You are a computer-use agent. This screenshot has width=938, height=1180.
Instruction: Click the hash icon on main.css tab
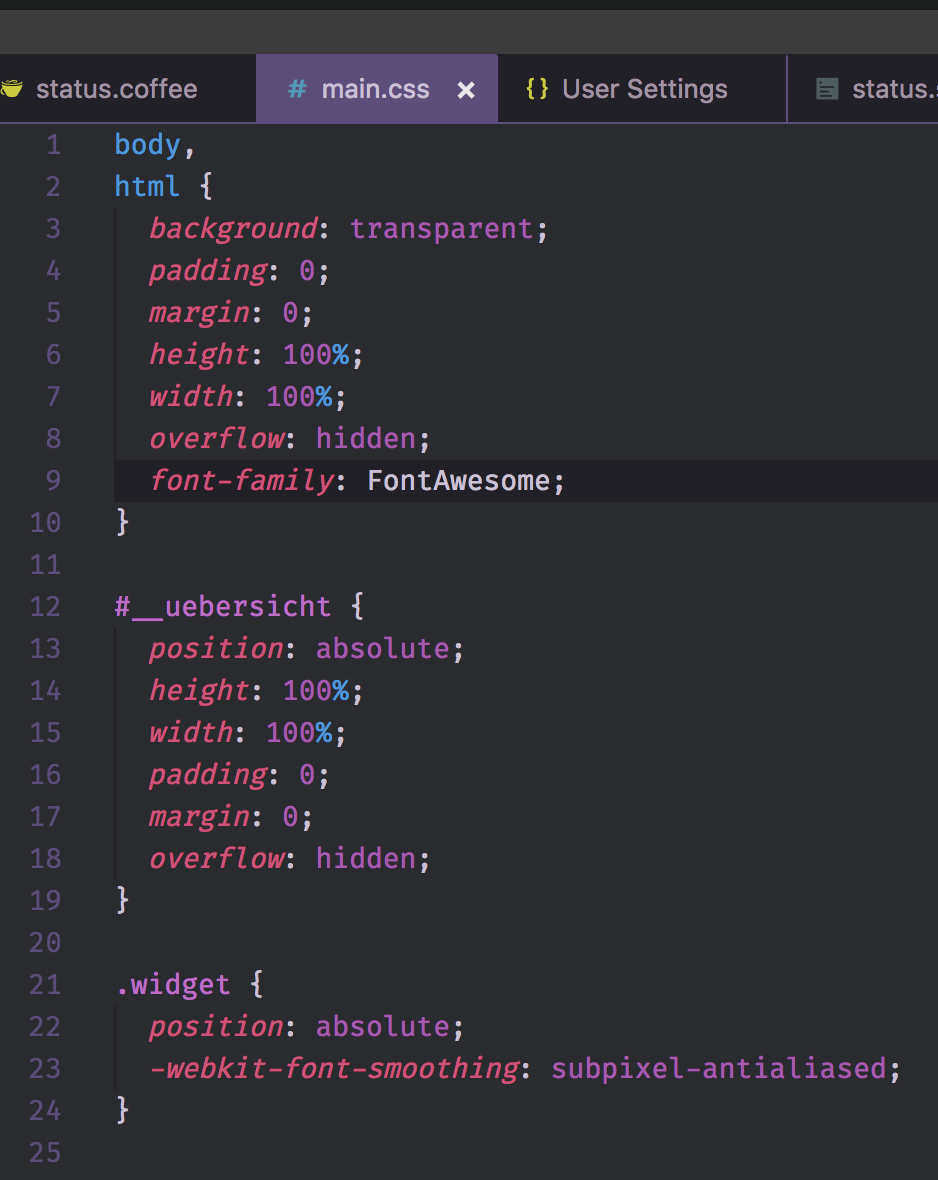click(297, 89)
